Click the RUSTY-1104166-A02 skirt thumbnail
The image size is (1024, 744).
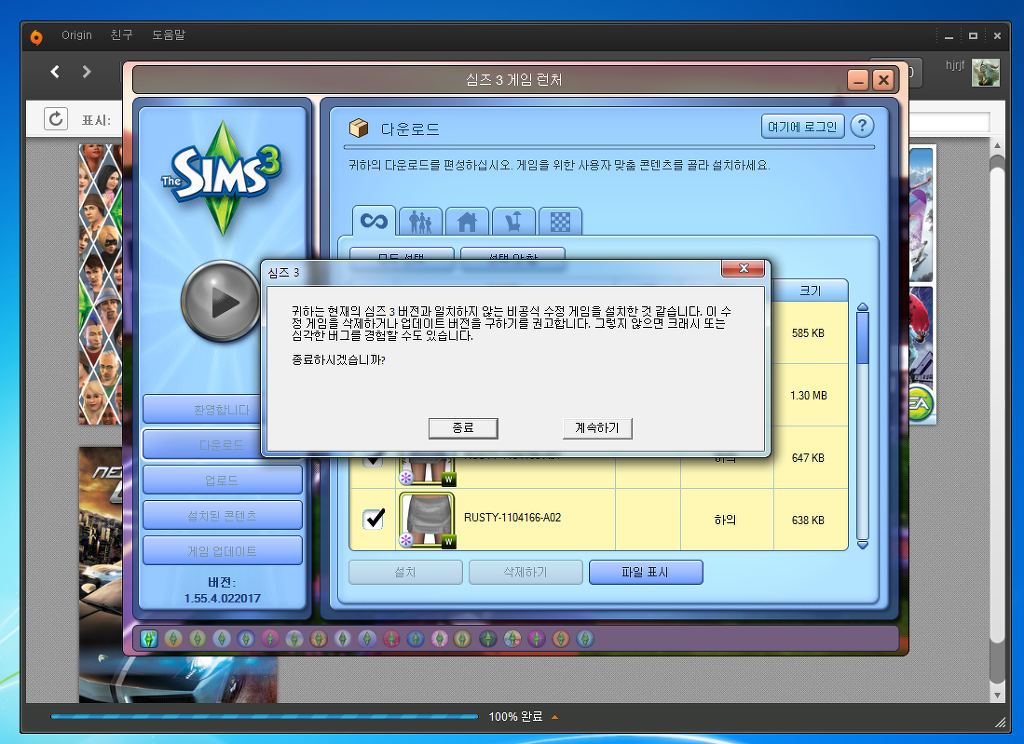click(x=427, y=520)
